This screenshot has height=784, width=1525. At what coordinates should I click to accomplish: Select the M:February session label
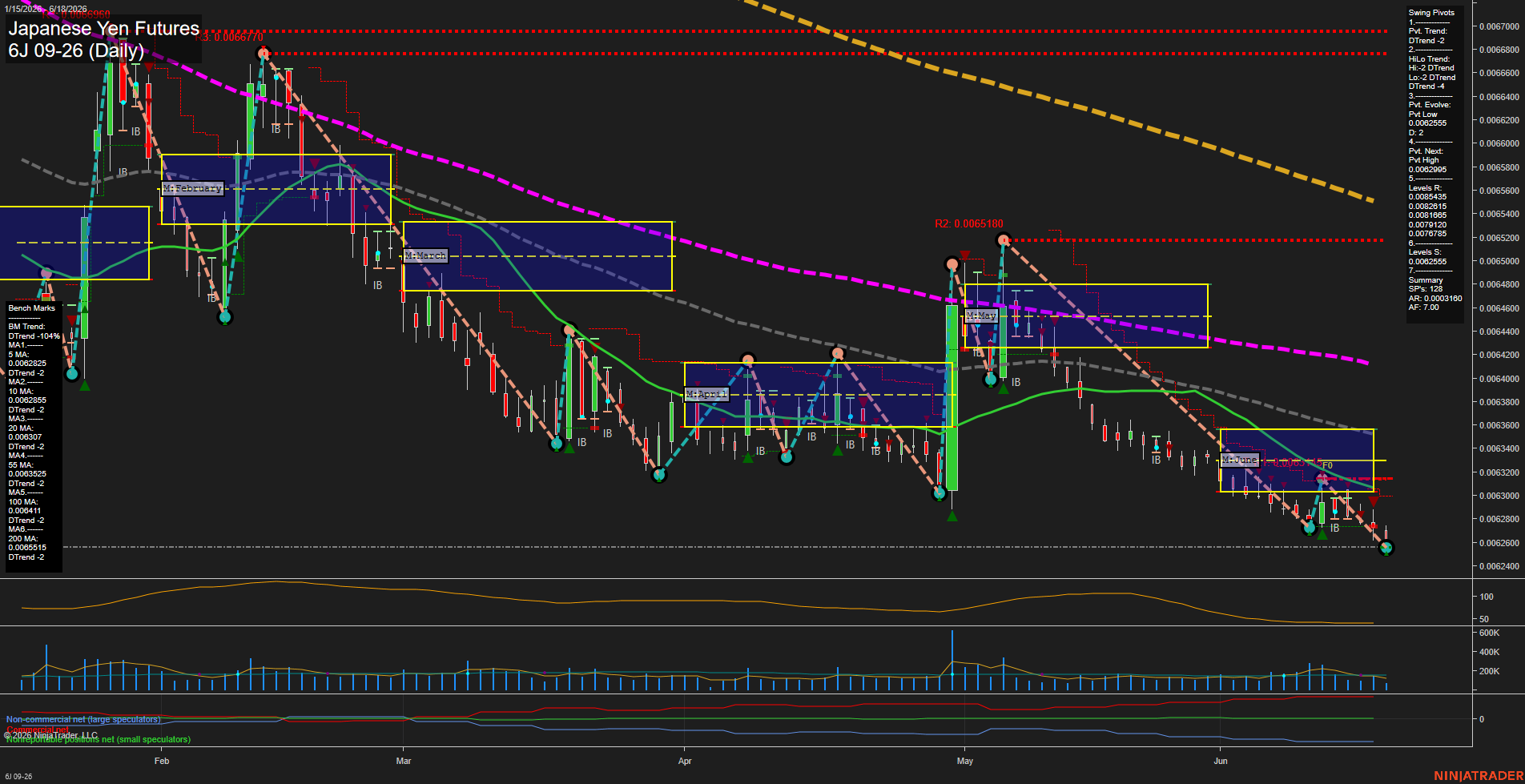pyautogui.click(x=192, y=188)
